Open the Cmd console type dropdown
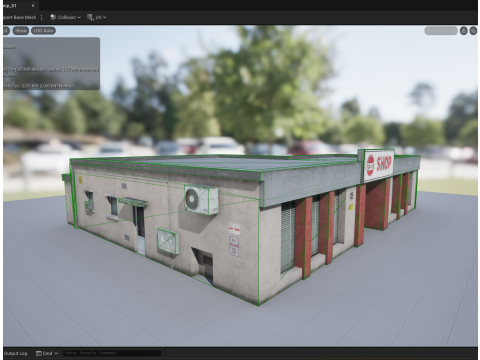This screenshot has width=480, height=360. [47, 353]
